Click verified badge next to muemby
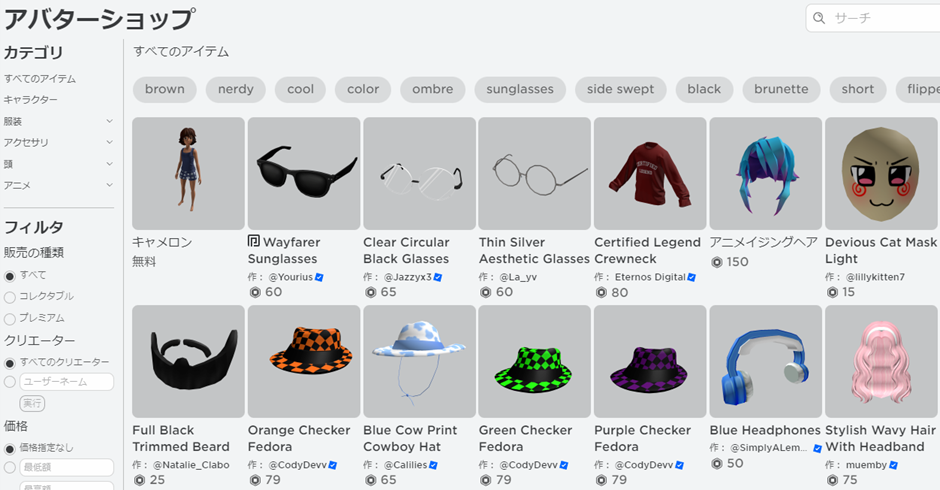Screen dimensions: 940x490 (893, 465)
